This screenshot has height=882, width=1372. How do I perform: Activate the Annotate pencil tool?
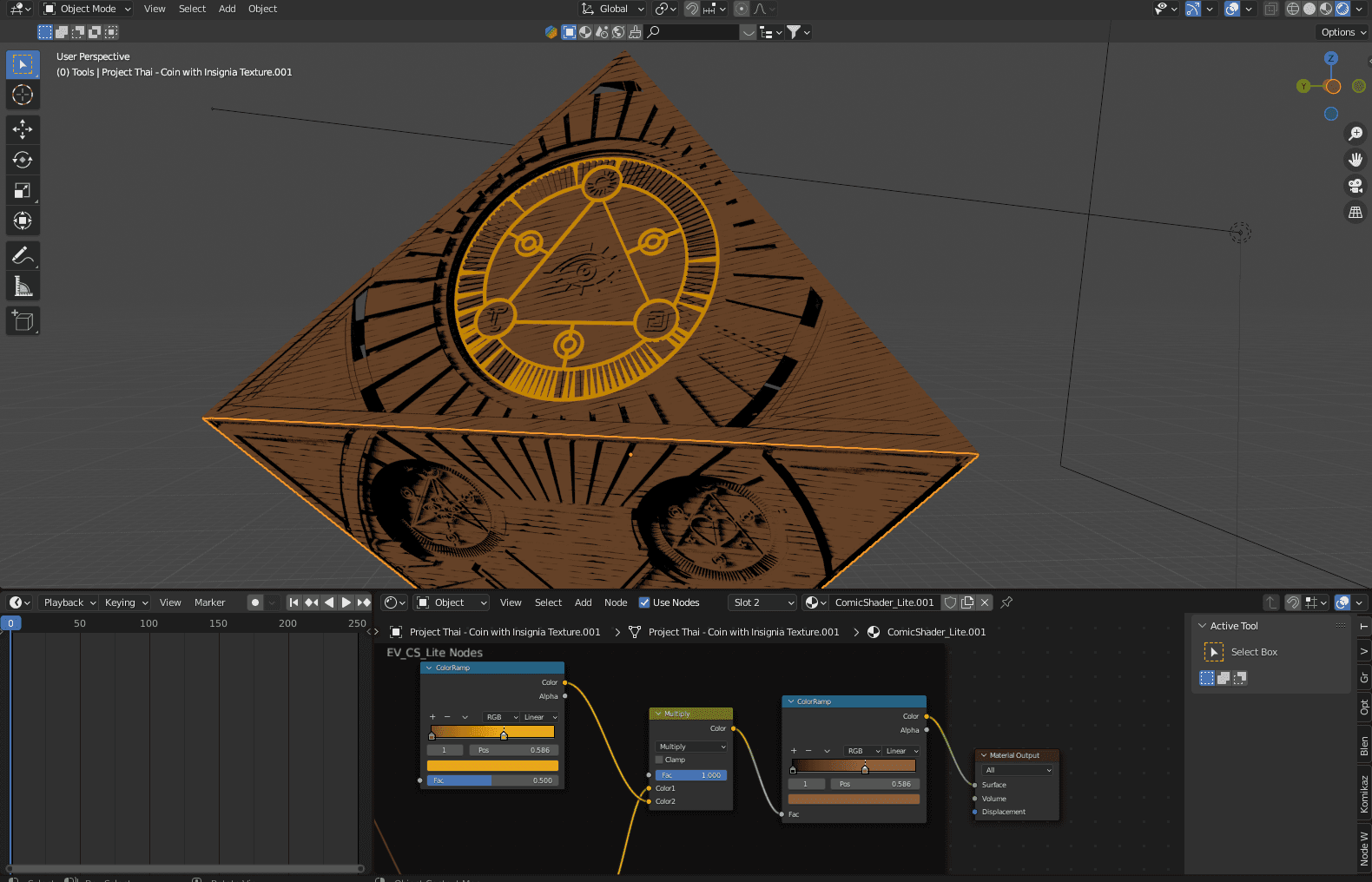pos(23,255)
